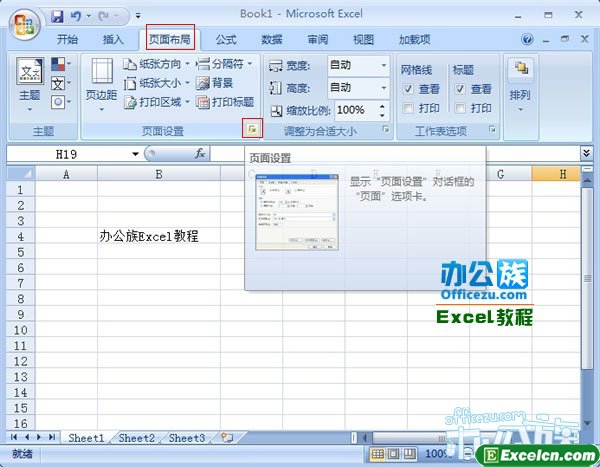Expand the formula bar

click(x=586, y=153)
